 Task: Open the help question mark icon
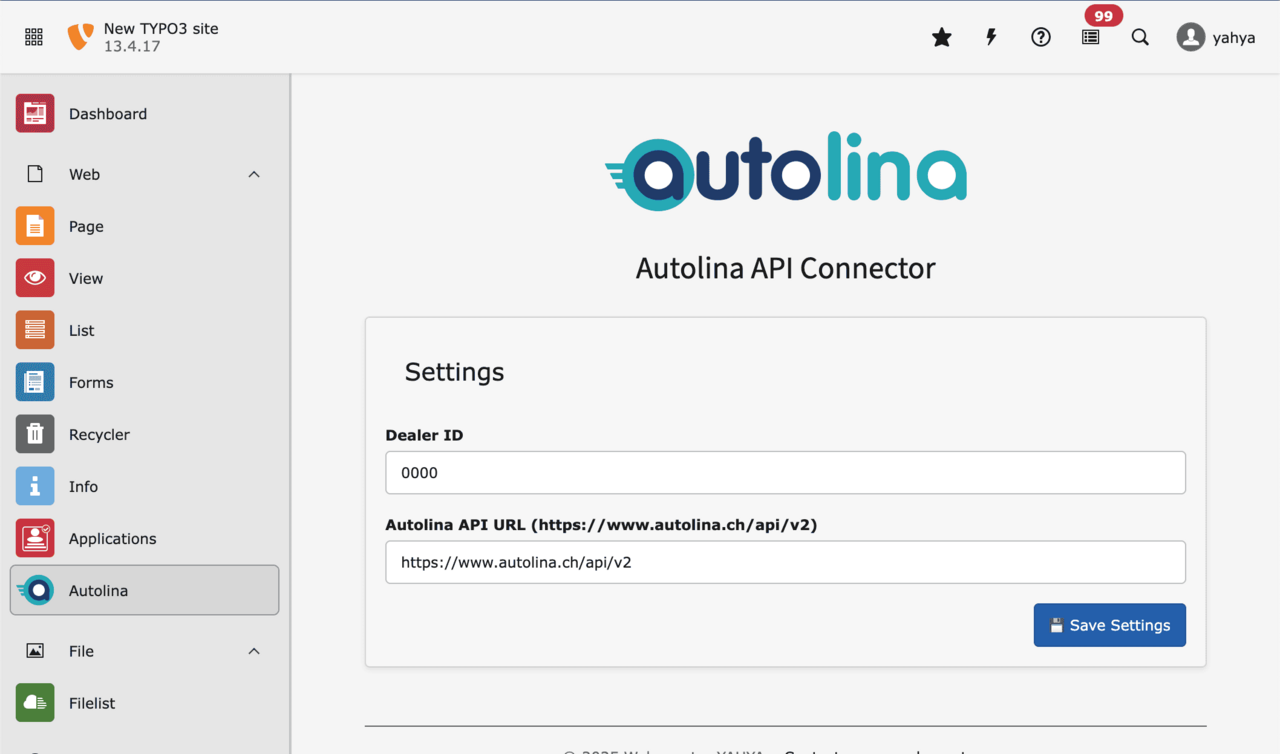[x=1041, y=37]
